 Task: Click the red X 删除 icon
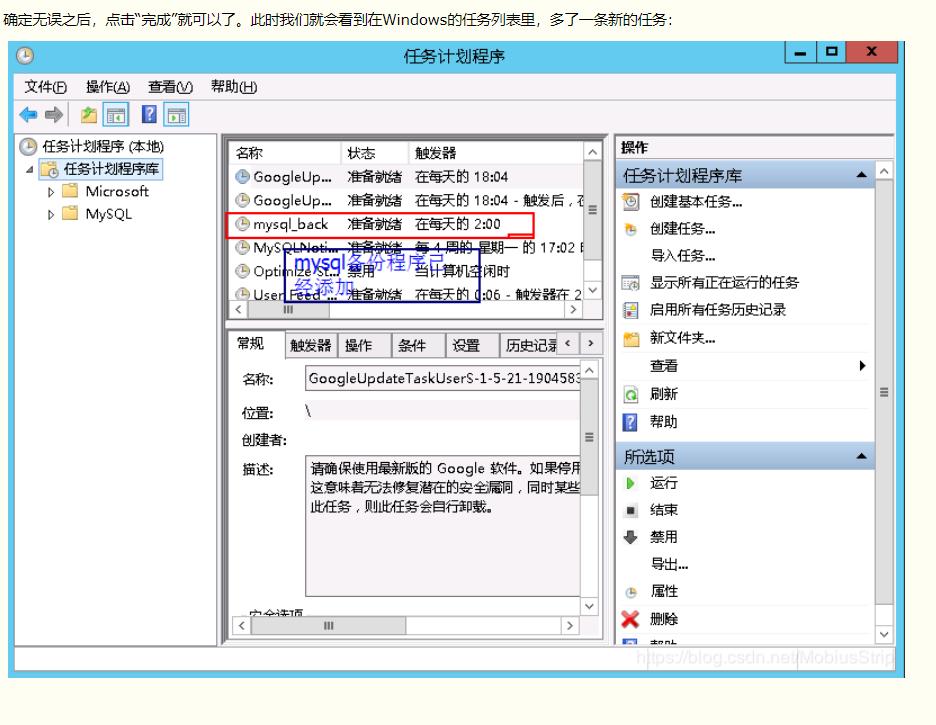pos(630,619)
